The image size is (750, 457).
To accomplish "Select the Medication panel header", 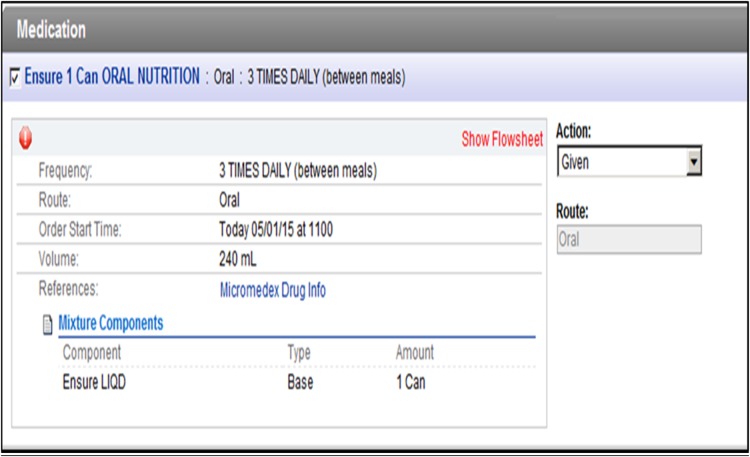I will coord(375,30).
